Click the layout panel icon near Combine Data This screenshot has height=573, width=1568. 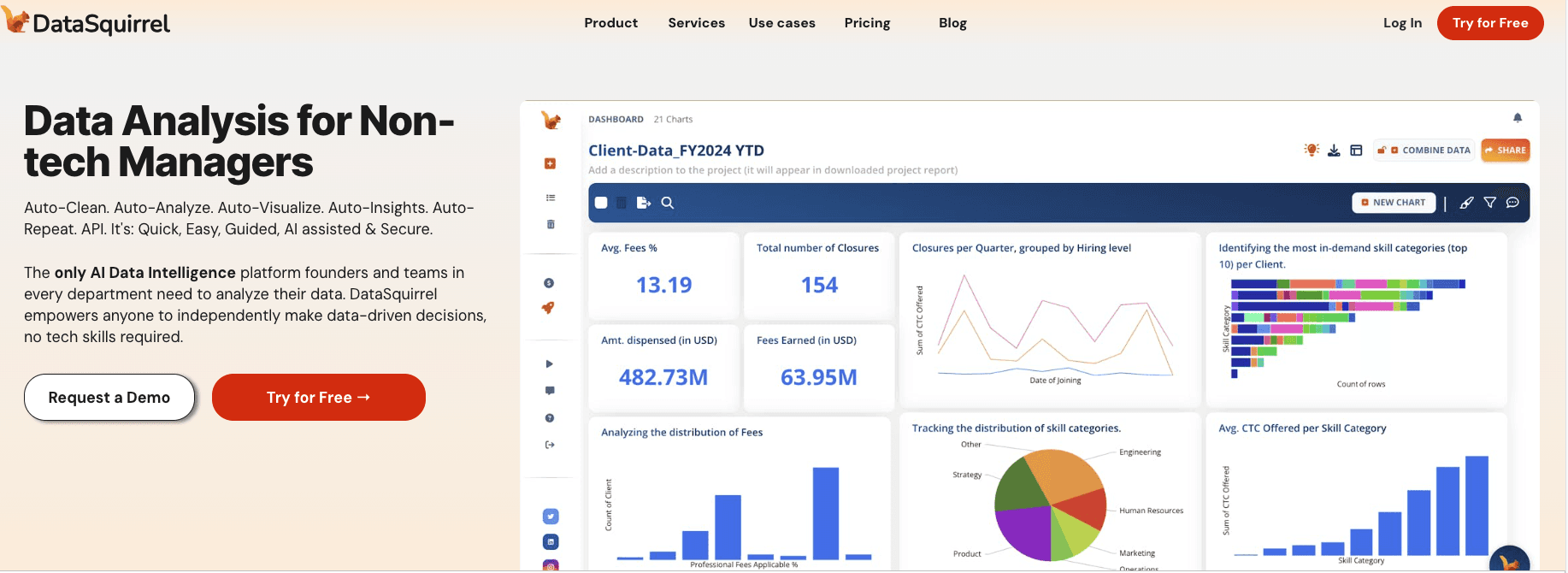tap(1356, 151)
